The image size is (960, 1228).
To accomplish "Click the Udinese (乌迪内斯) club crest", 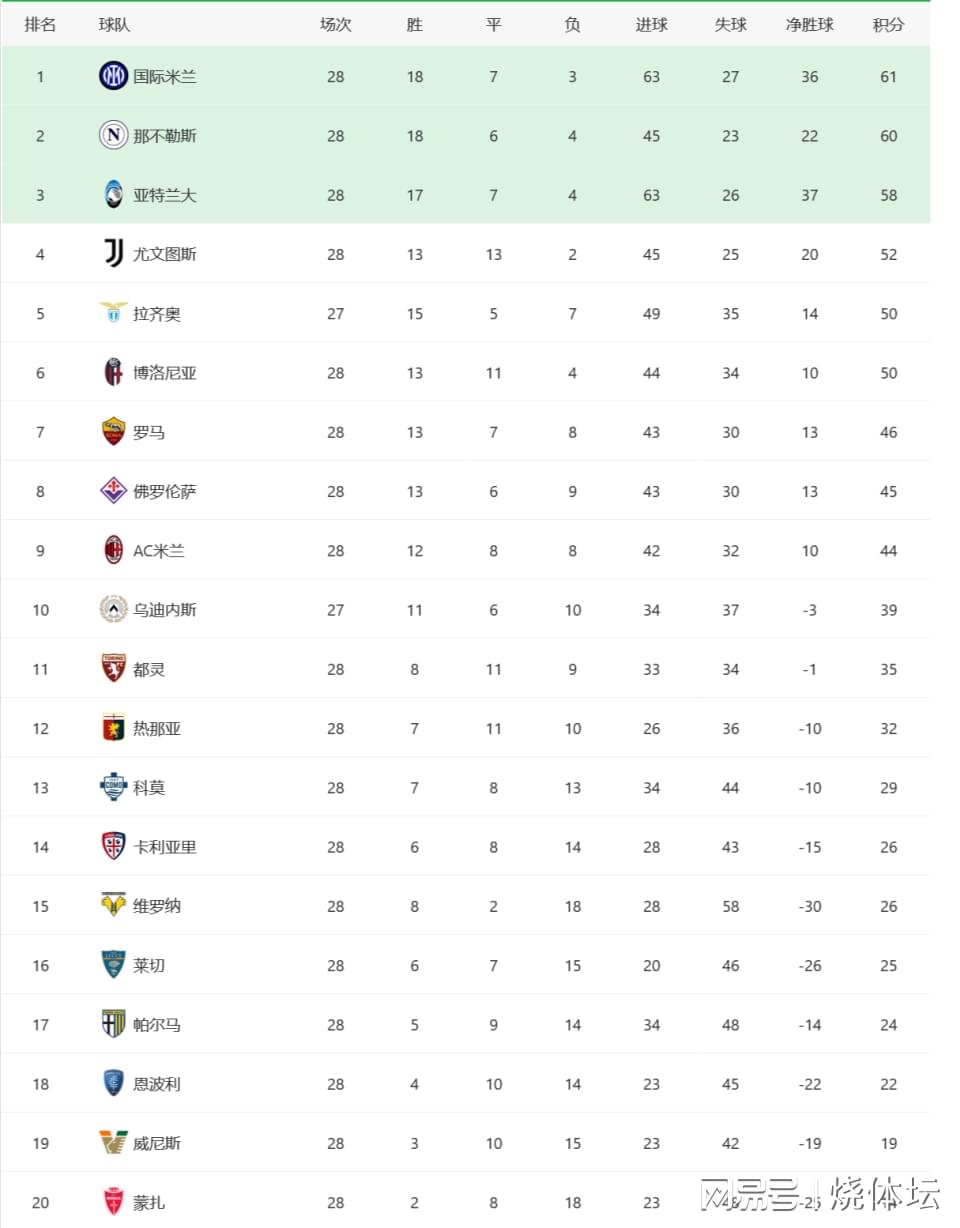I will pos(114,609).
